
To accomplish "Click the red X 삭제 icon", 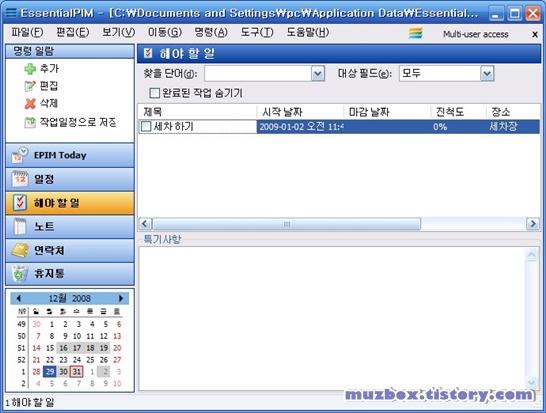I will (30, 103).
